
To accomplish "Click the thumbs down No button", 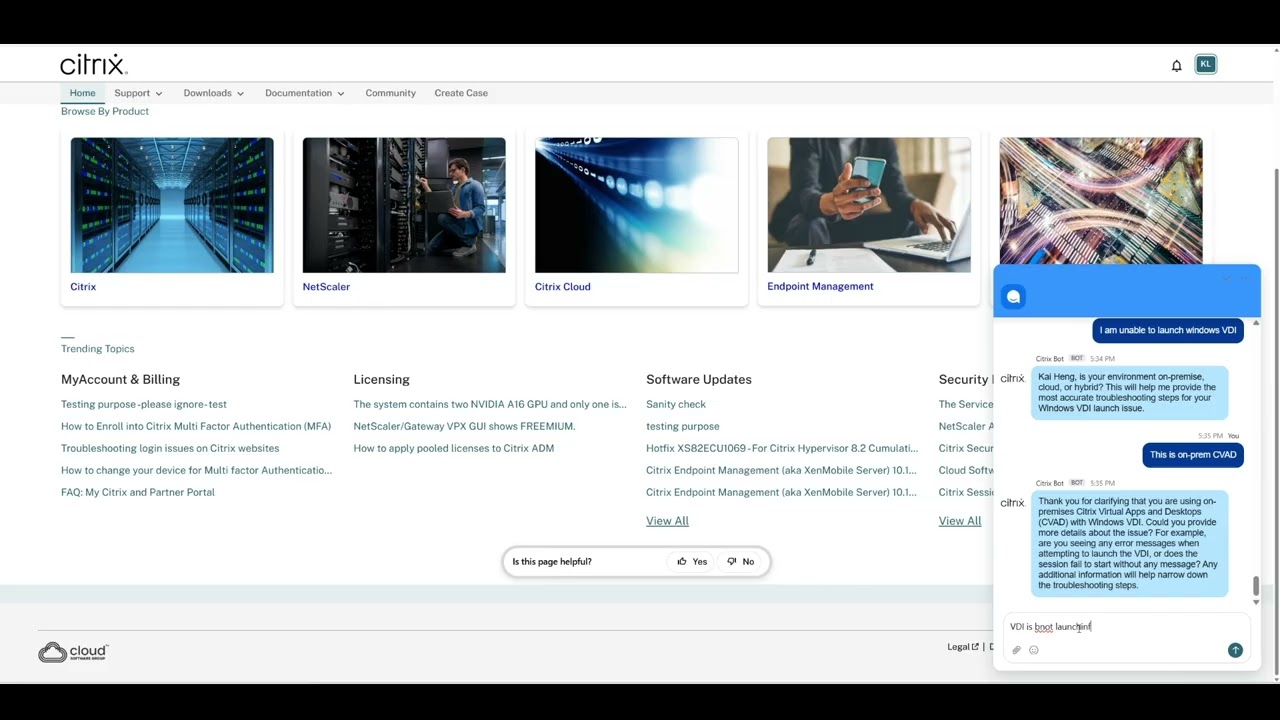I will (x=741, y=561).
